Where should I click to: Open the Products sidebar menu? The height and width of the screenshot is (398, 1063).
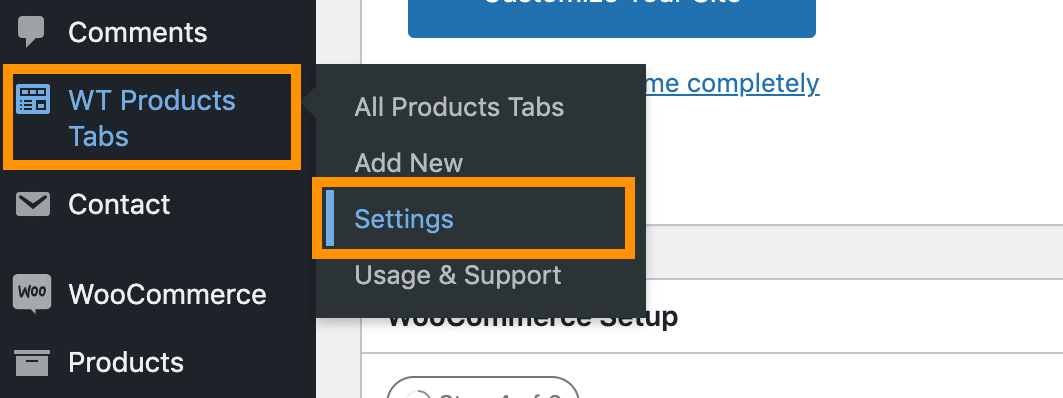click(126, 363)
